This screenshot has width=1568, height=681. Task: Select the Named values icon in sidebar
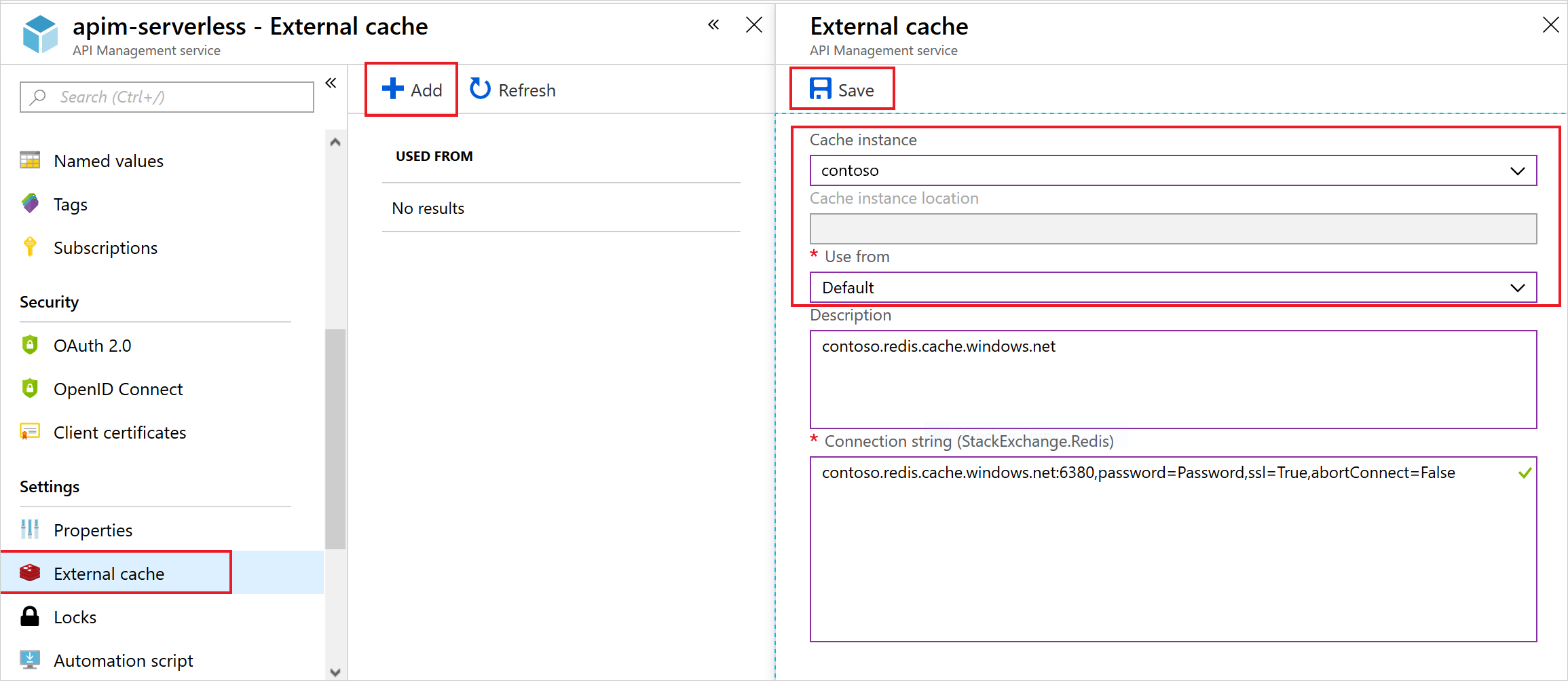(30, 160)
